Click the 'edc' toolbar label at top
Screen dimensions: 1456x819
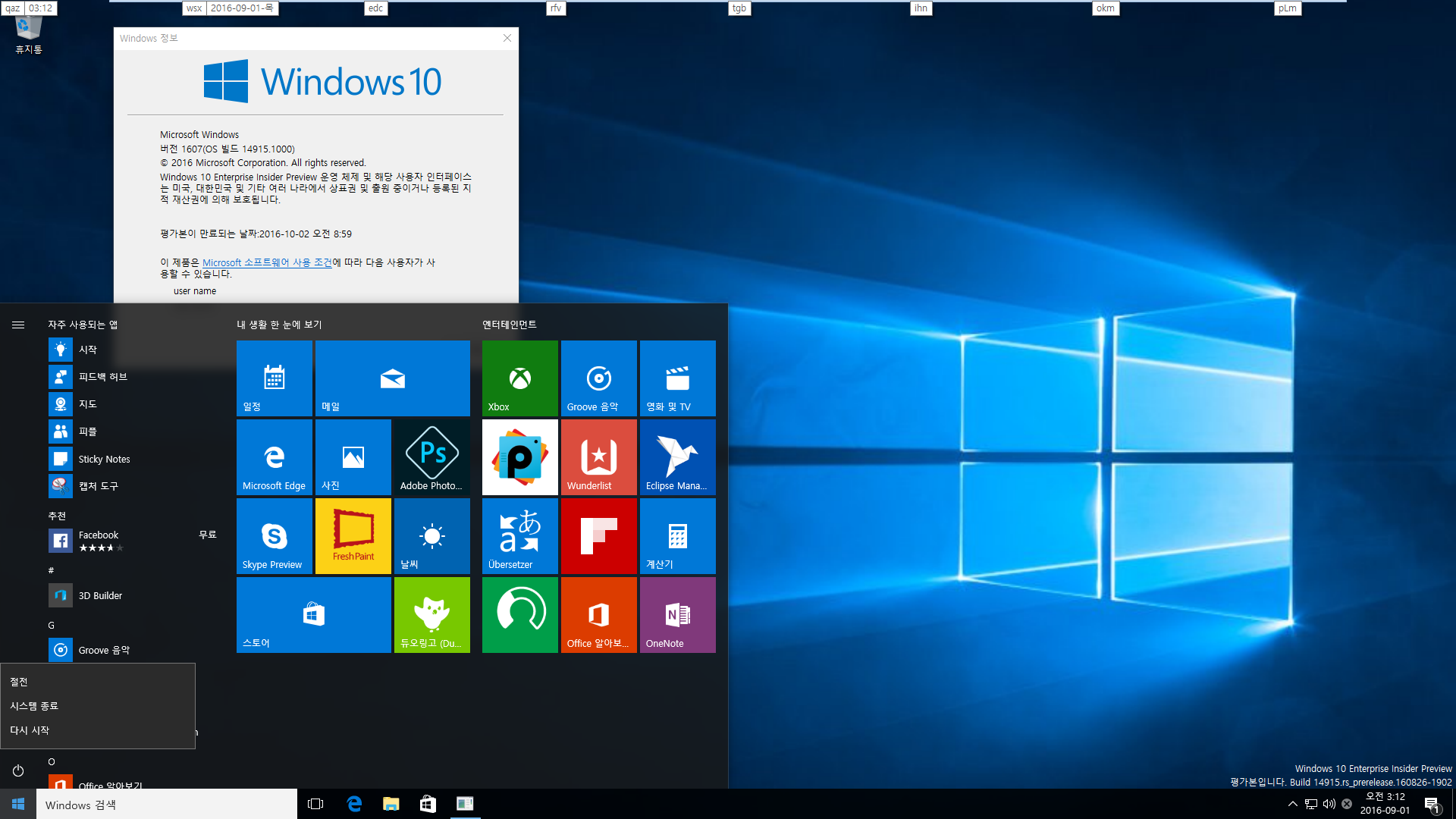[376, 8]
